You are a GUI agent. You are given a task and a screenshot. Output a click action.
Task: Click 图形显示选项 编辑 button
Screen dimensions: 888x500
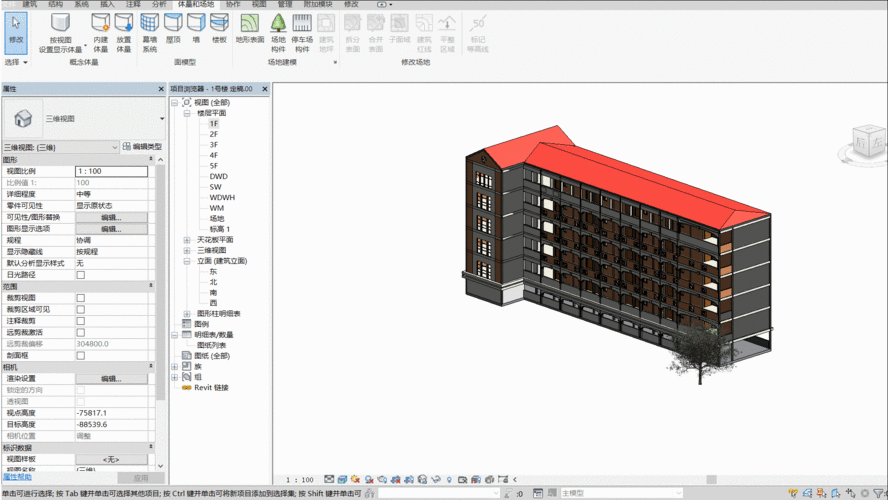(x=111, y=229)
